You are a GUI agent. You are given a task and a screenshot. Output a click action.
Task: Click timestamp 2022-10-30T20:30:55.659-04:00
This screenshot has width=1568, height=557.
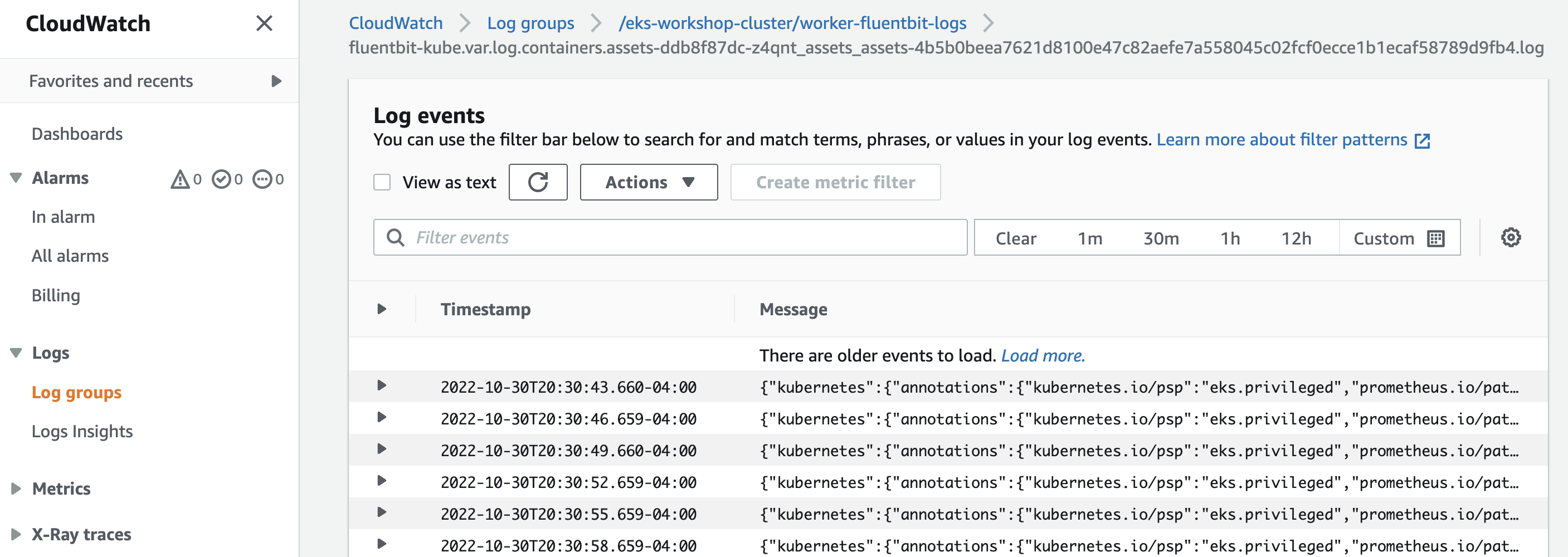point(568,514)
